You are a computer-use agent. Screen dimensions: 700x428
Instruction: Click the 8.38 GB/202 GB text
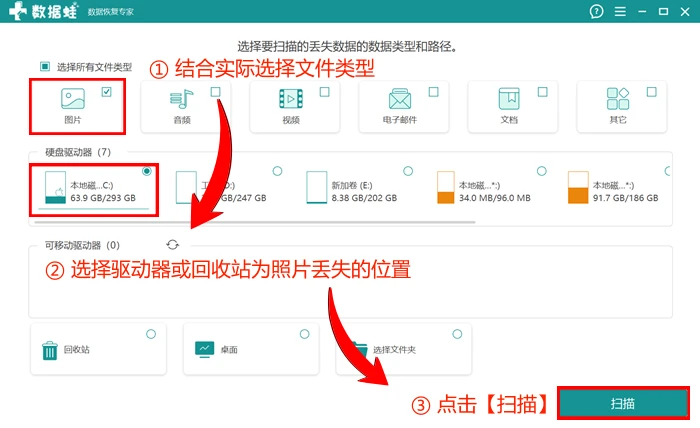364,198
